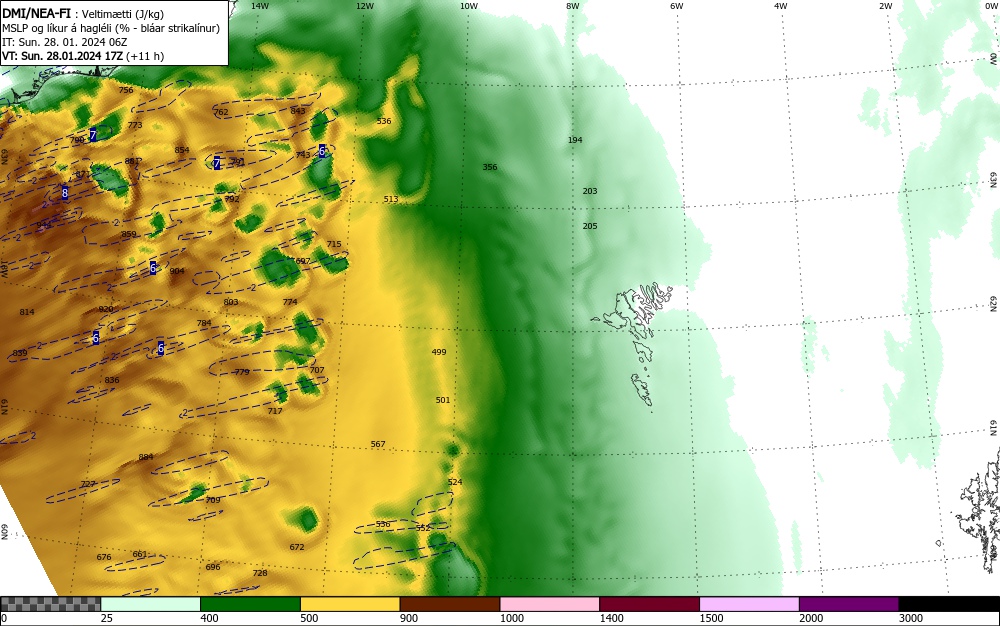
Task: Select the '10W' longitude label
Action: (x=469, y=6)
